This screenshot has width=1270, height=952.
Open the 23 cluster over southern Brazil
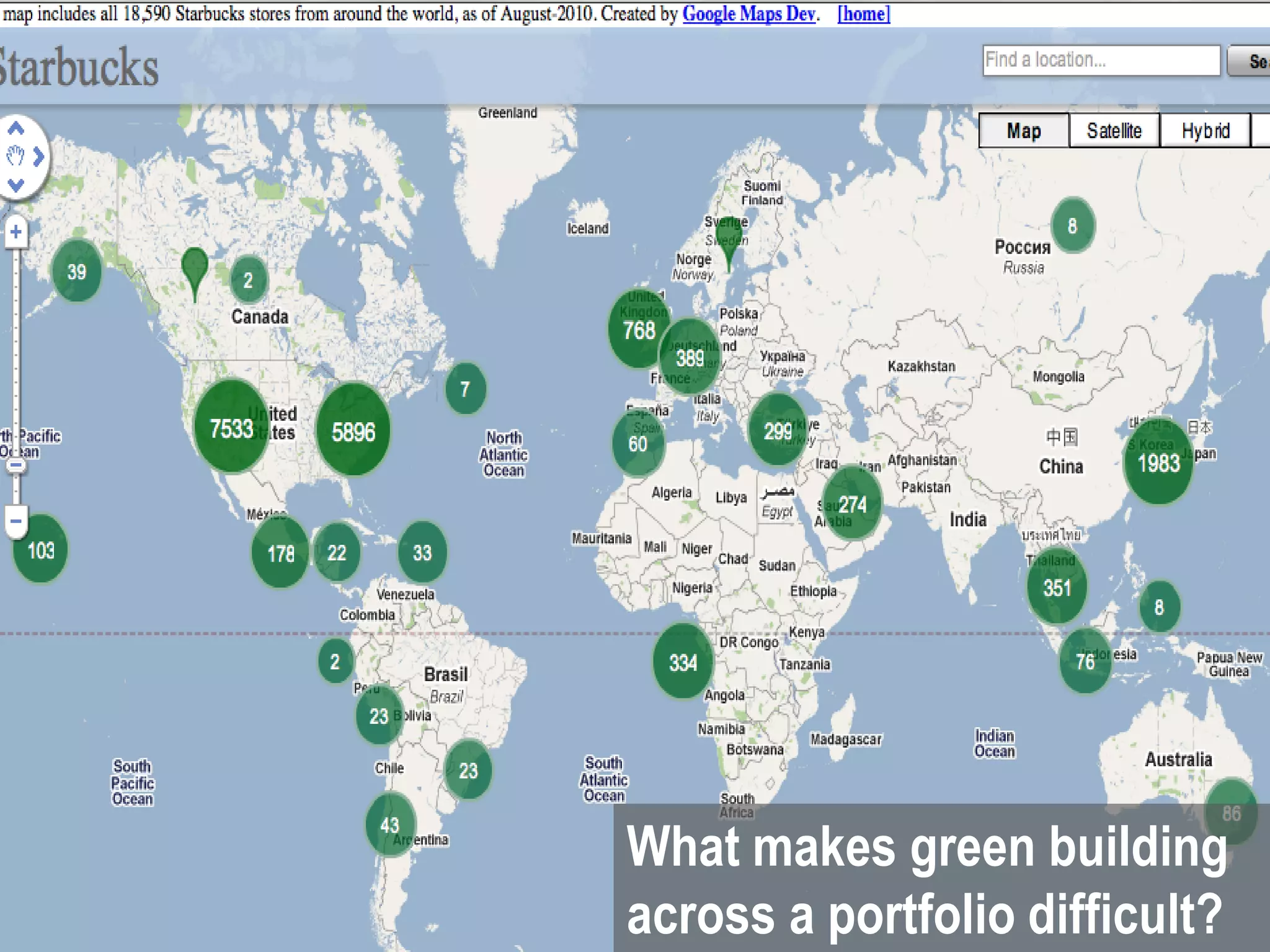(x=468, y=770)
